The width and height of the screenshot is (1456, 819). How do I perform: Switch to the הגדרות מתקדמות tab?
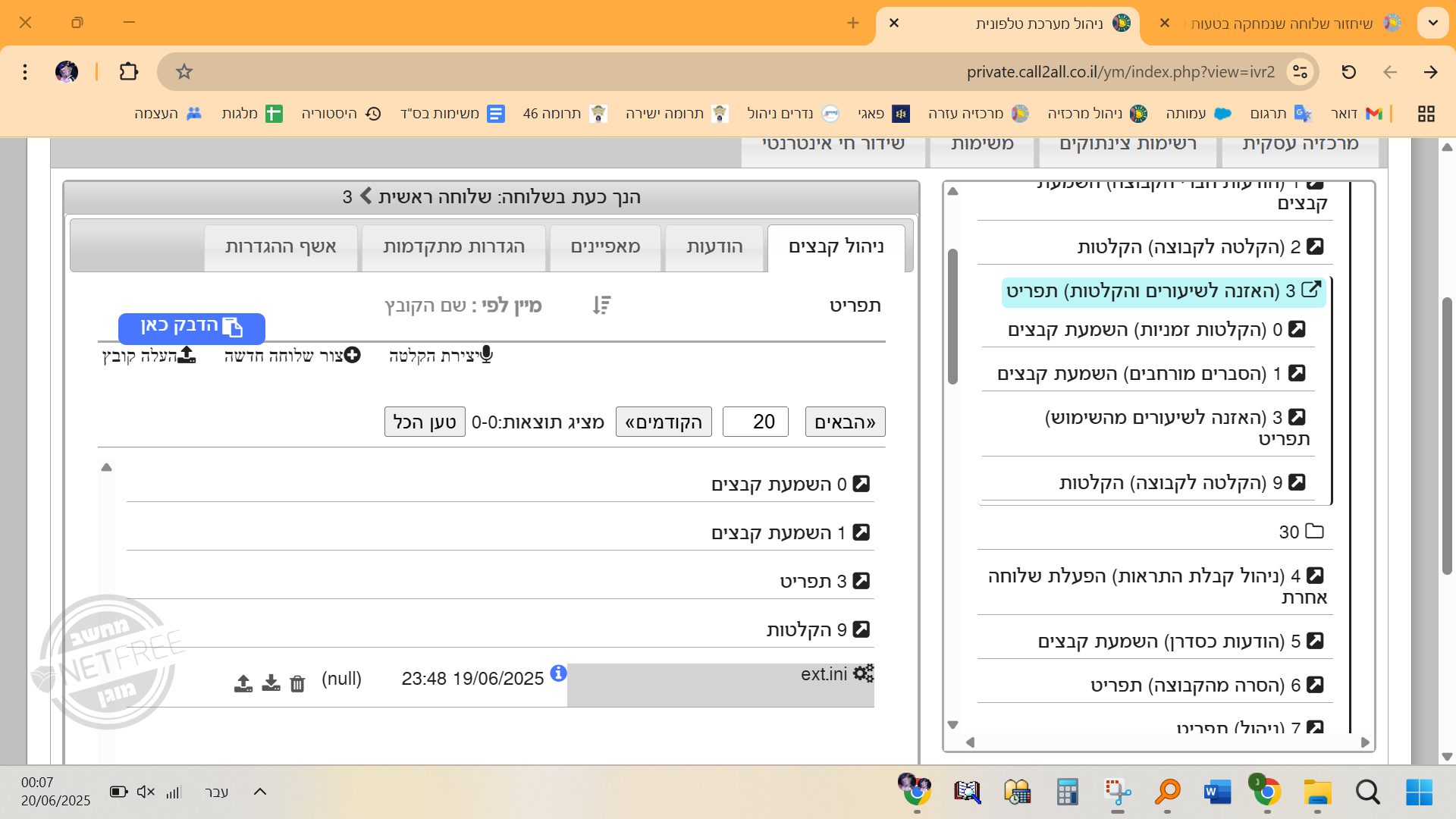click(453, 247)
